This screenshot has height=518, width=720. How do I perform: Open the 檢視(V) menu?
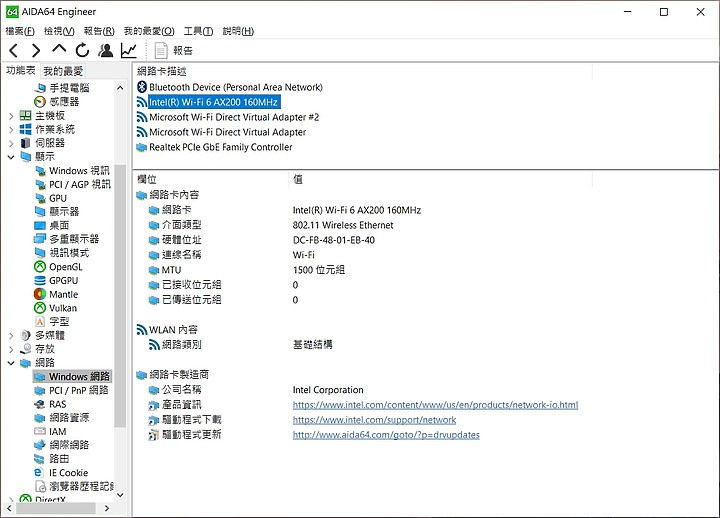tap(59, 31)
